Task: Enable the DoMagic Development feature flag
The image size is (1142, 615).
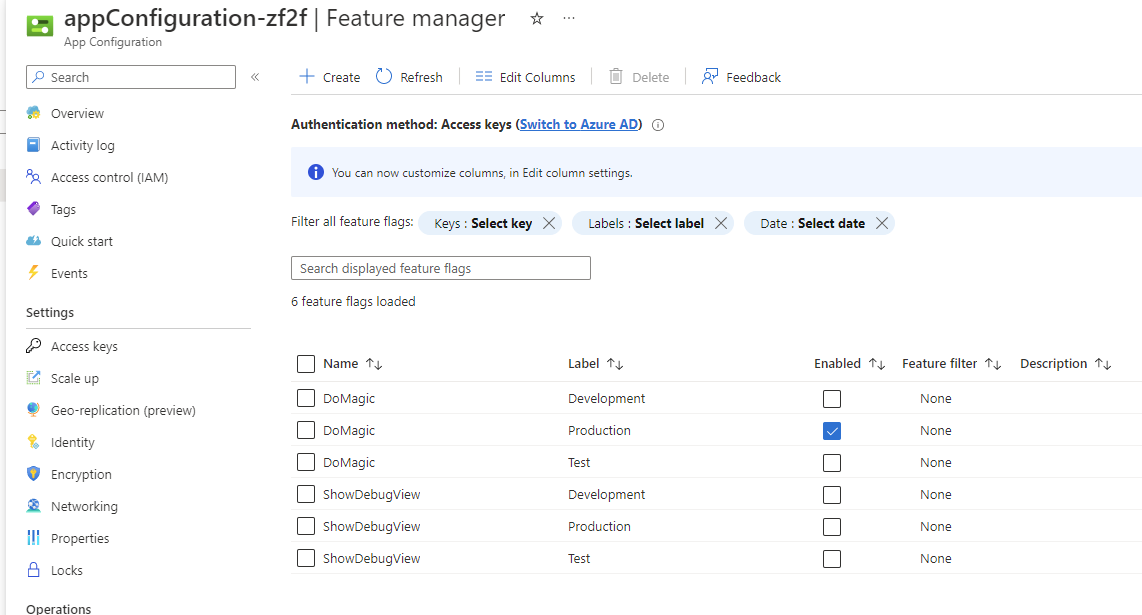Action: [832, 398]
